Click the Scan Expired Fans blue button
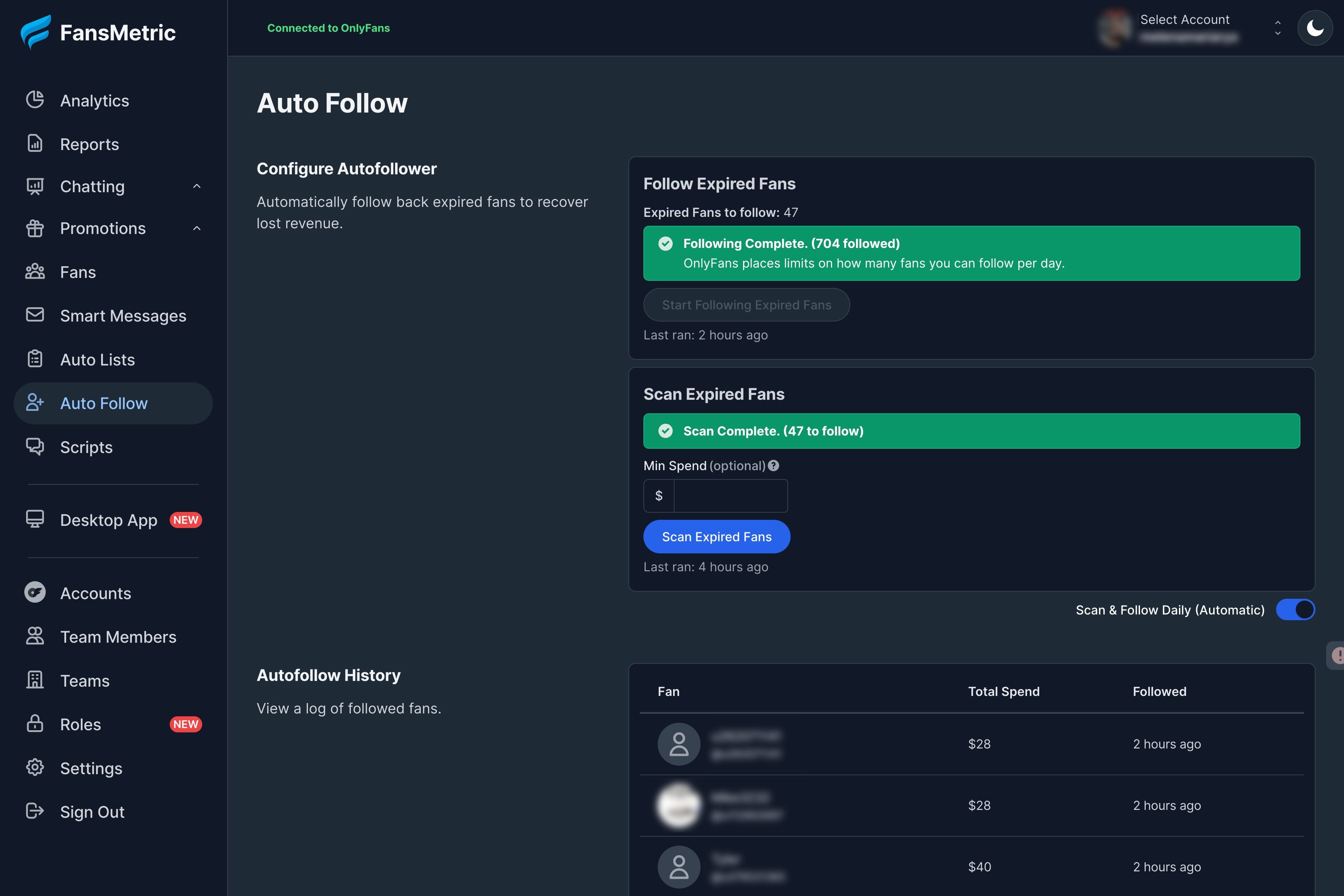 (717, 537)
